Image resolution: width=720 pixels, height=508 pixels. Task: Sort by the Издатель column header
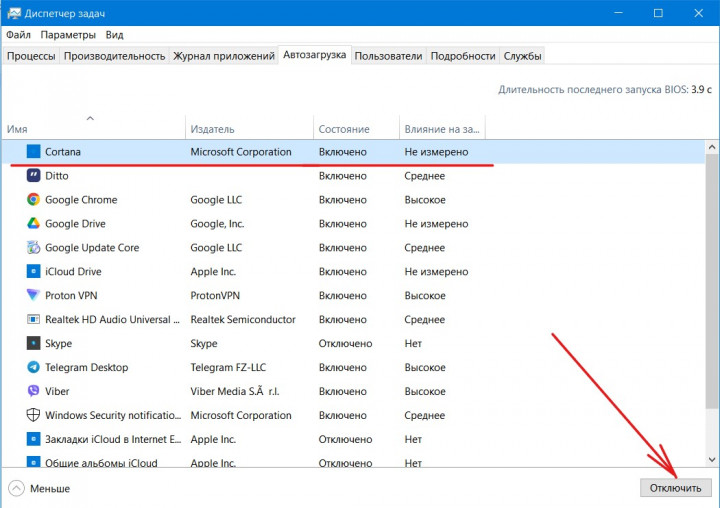click(212, 129)
